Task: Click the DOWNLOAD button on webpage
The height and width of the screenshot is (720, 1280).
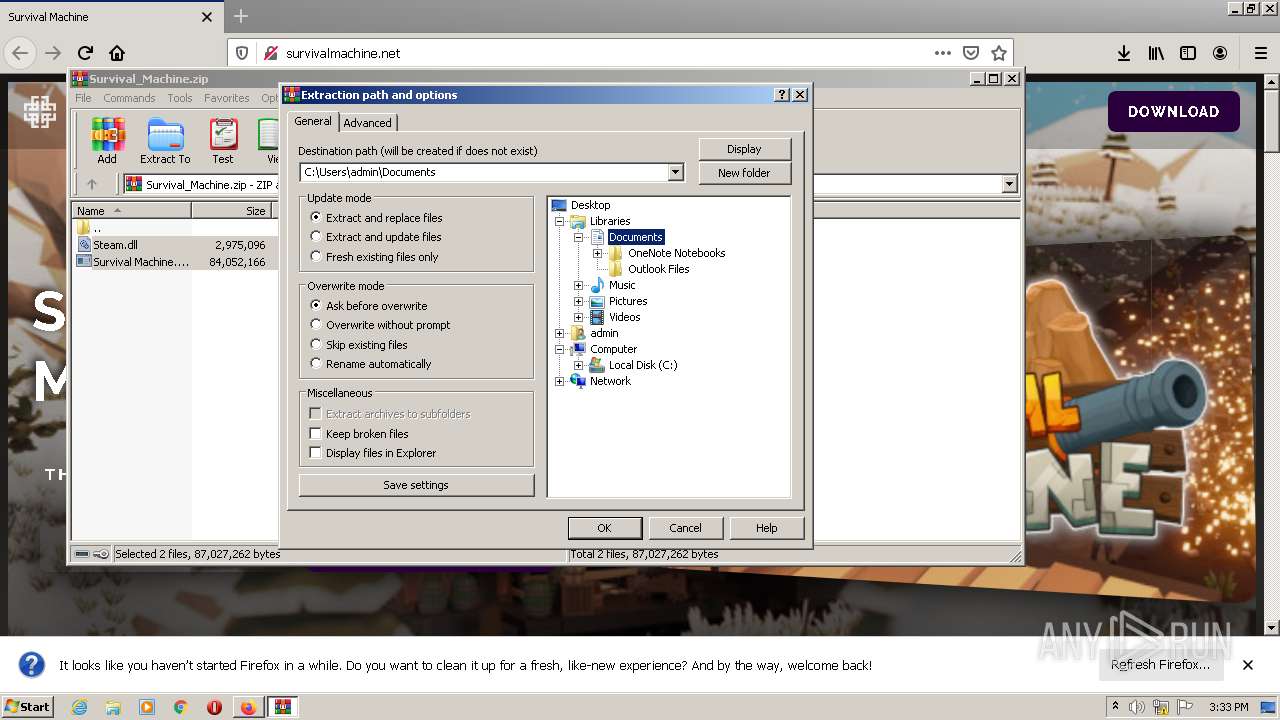Action: point(1174,112)
